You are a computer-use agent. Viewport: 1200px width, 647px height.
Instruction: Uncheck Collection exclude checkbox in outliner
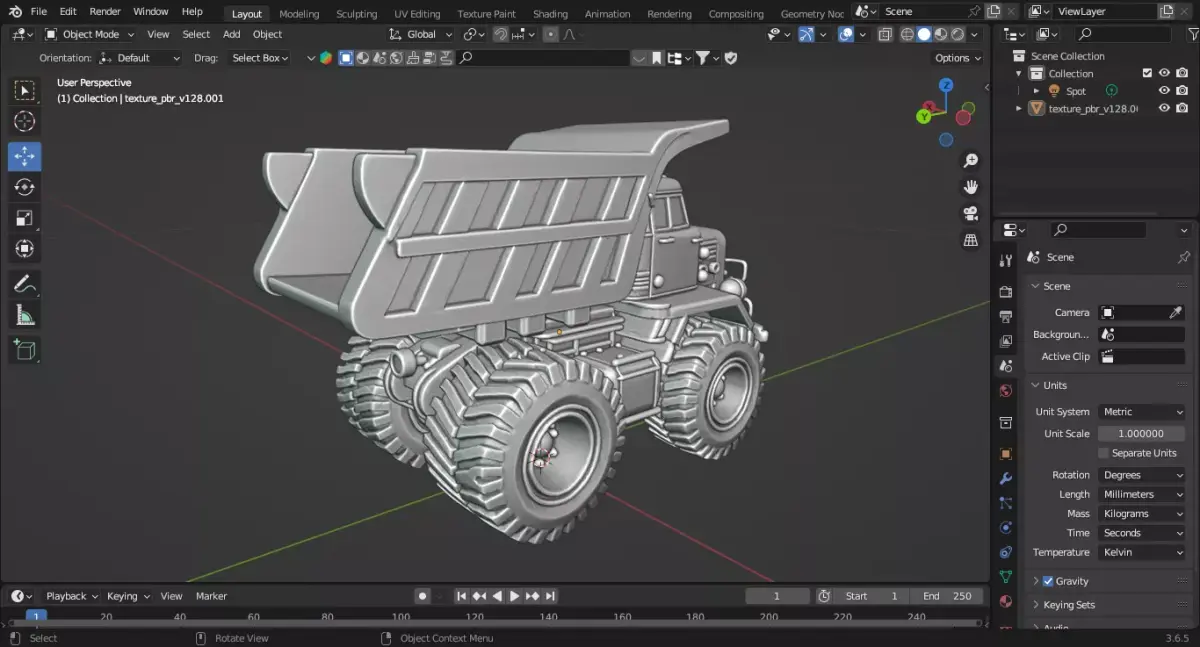[x=1147, y=73]
